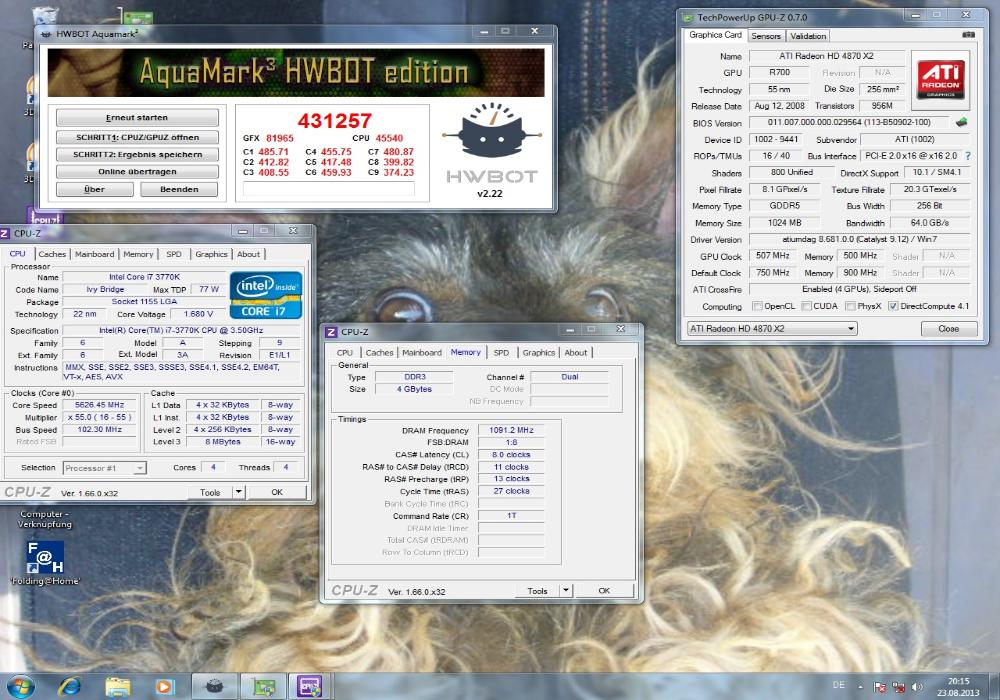Switch to HWBOT Aquamark taskbar button
The height and width of the screenshot is (700, 1000).
coord(215,687)
